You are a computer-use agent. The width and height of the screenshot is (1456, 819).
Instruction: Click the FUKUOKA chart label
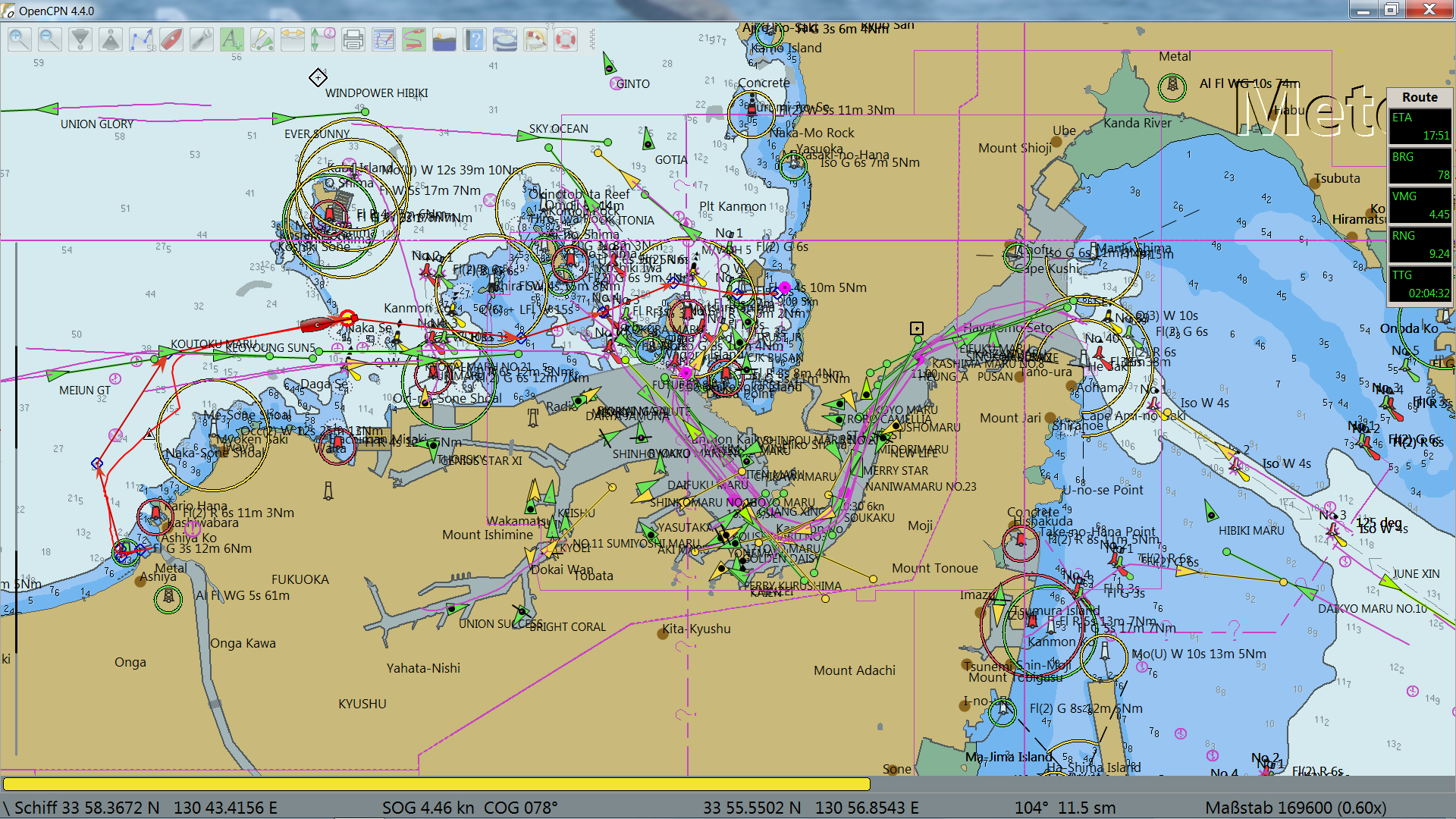tap(300, 579)
